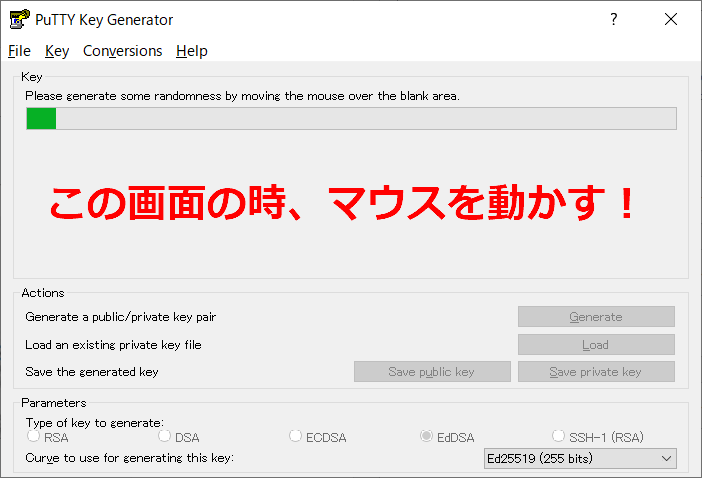
Task: Open the Key menu
Action: 57,51
